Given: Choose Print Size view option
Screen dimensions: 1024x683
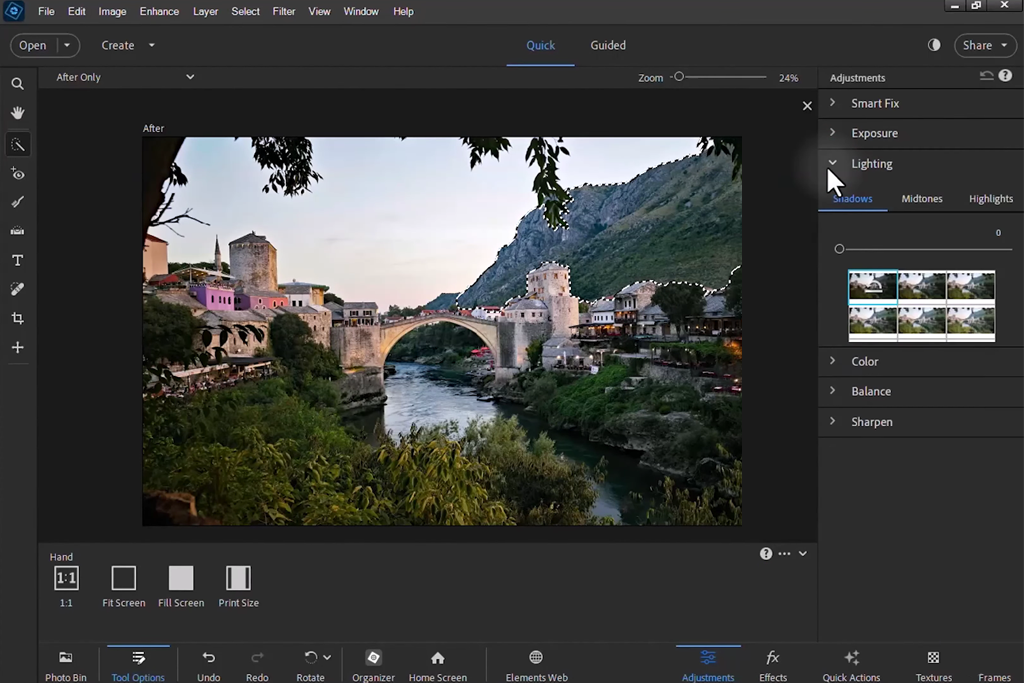Looking at the screenshot, I should (238, 586).
